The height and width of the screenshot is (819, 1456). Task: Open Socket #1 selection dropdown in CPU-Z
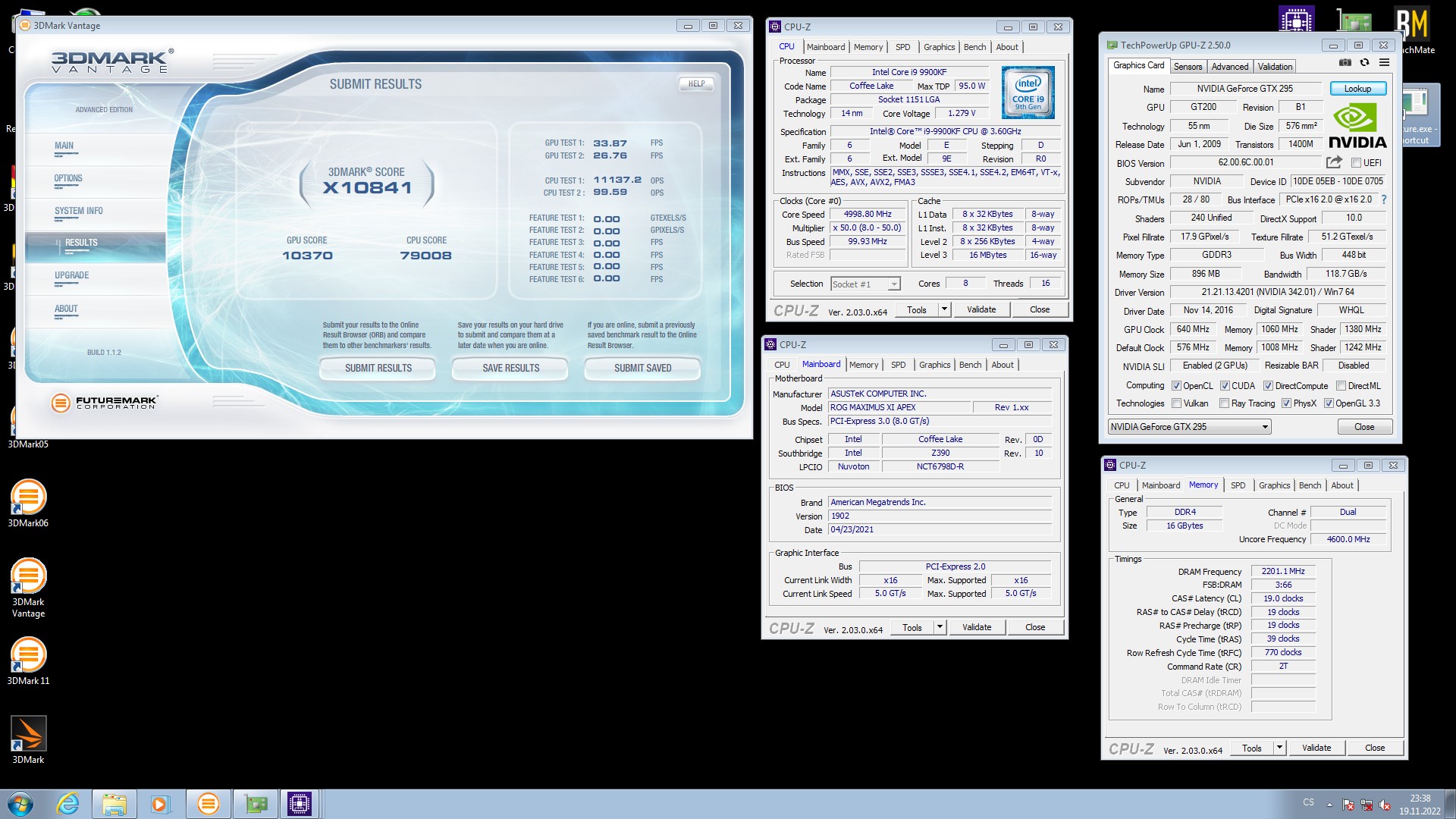click(865, 284)
